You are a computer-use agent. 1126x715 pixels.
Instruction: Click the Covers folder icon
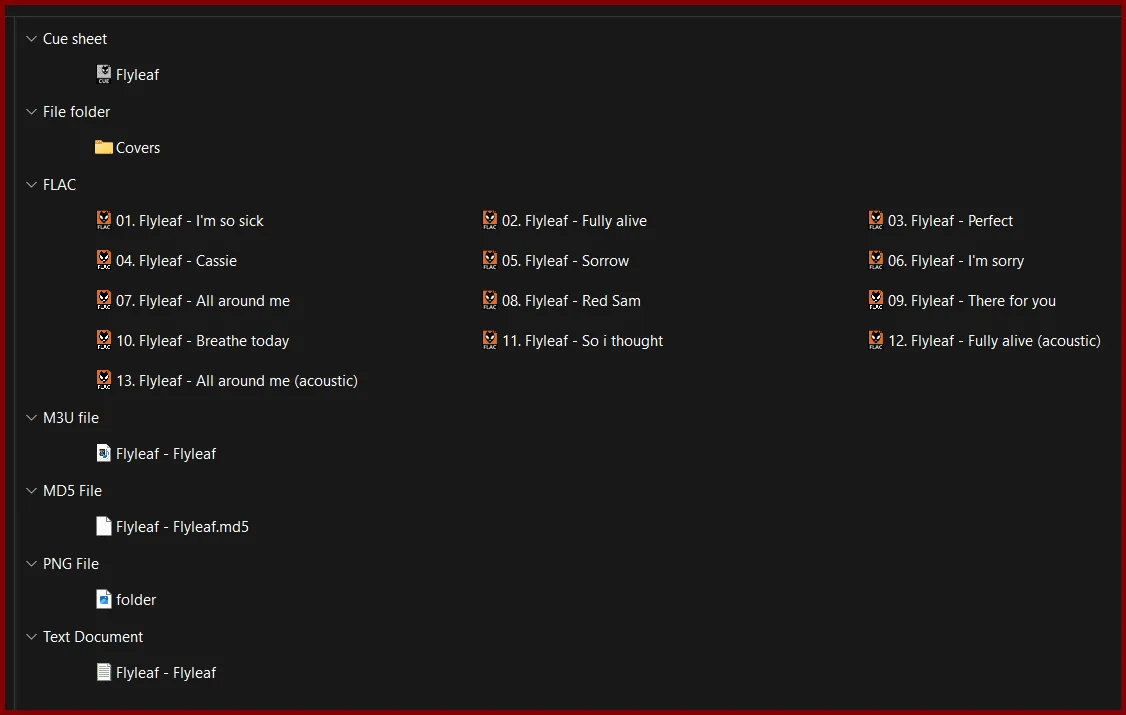[103, 147]
